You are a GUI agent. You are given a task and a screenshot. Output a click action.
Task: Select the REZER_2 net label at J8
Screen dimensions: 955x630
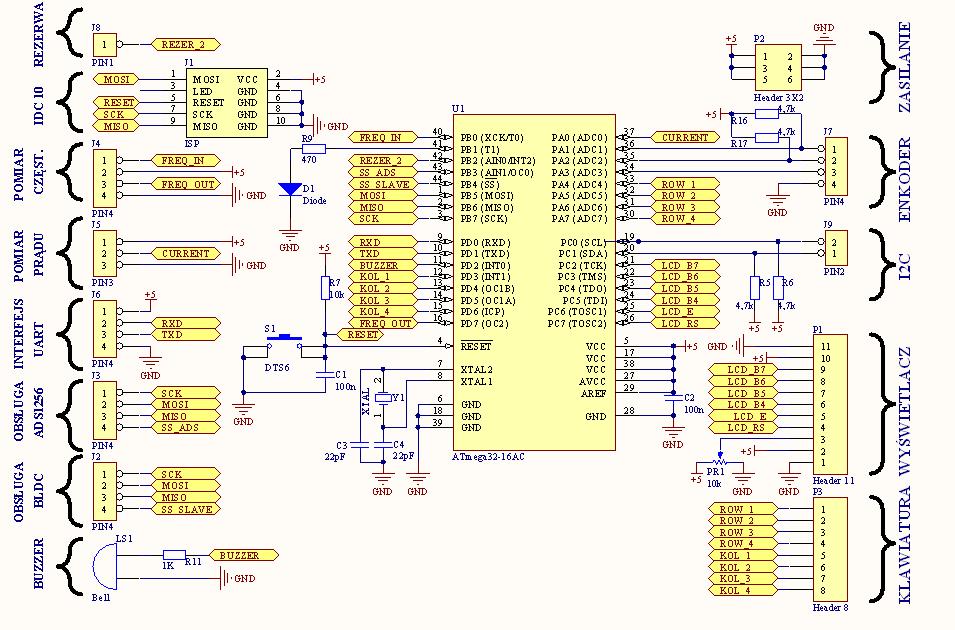(x=186, y=44)
